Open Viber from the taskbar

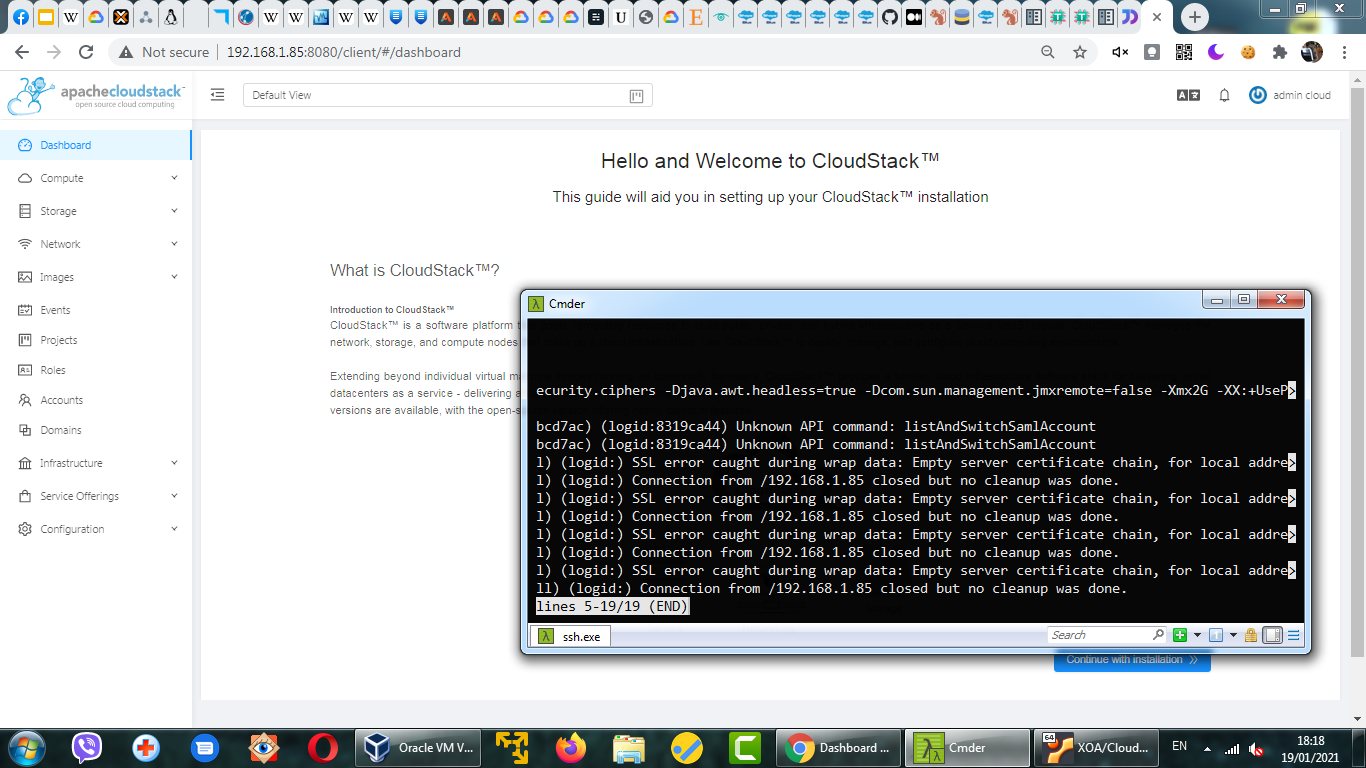pos(87,747)
